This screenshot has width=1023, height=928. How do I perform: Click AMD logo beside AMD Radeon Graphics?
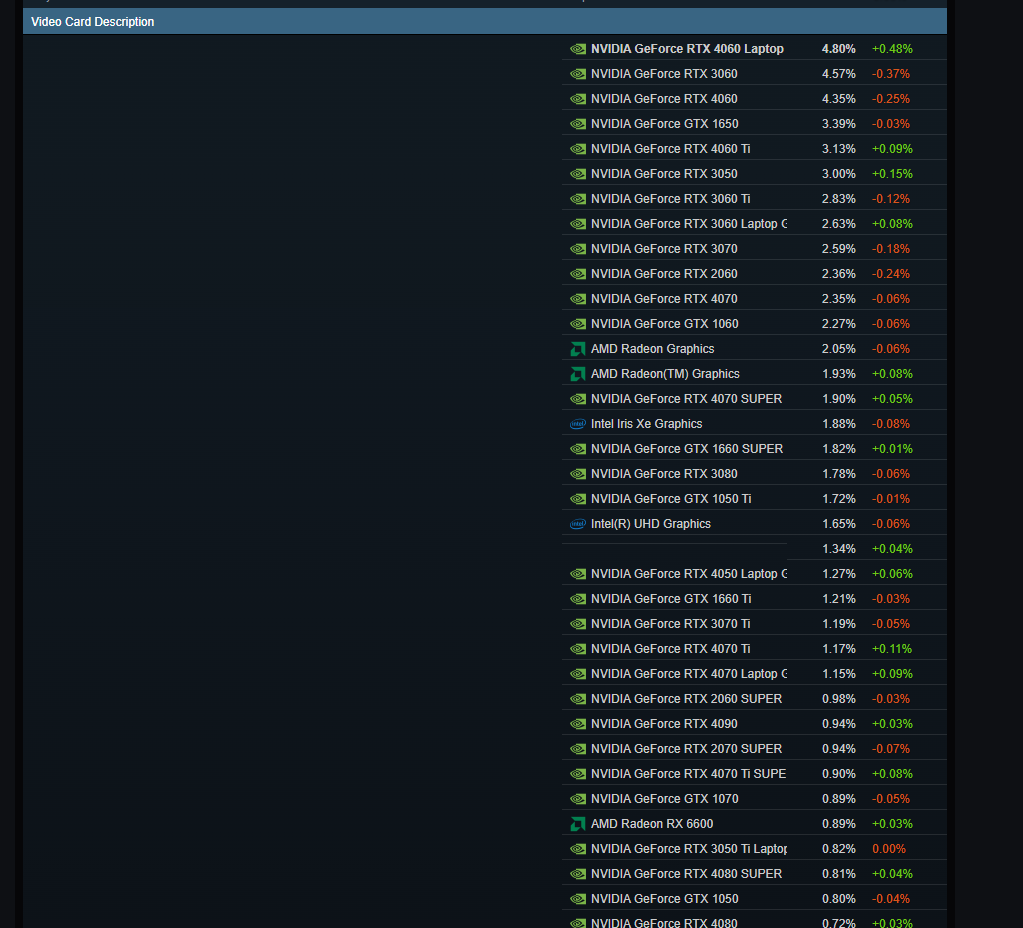coord(578,349)
